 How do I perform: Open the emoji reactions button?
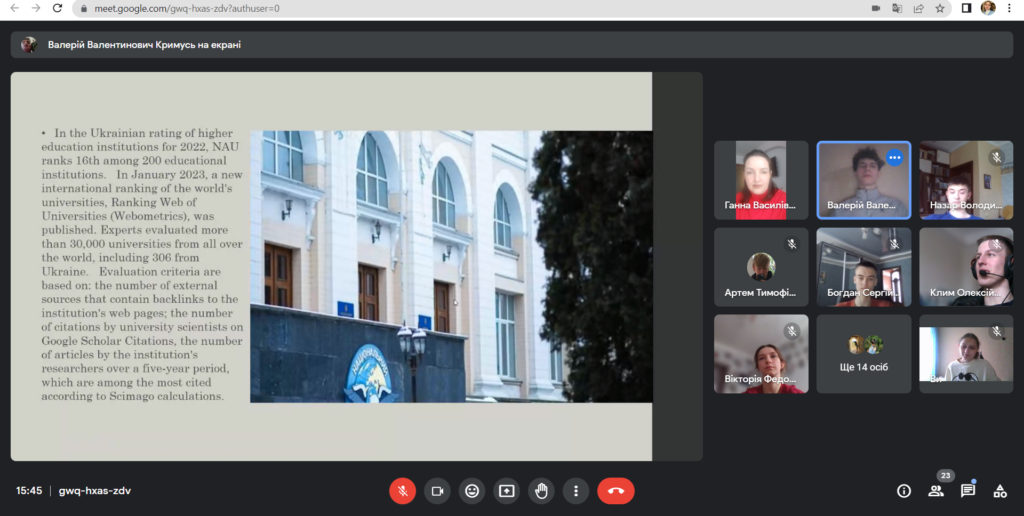pyautogui.click(x=472, y=491)
